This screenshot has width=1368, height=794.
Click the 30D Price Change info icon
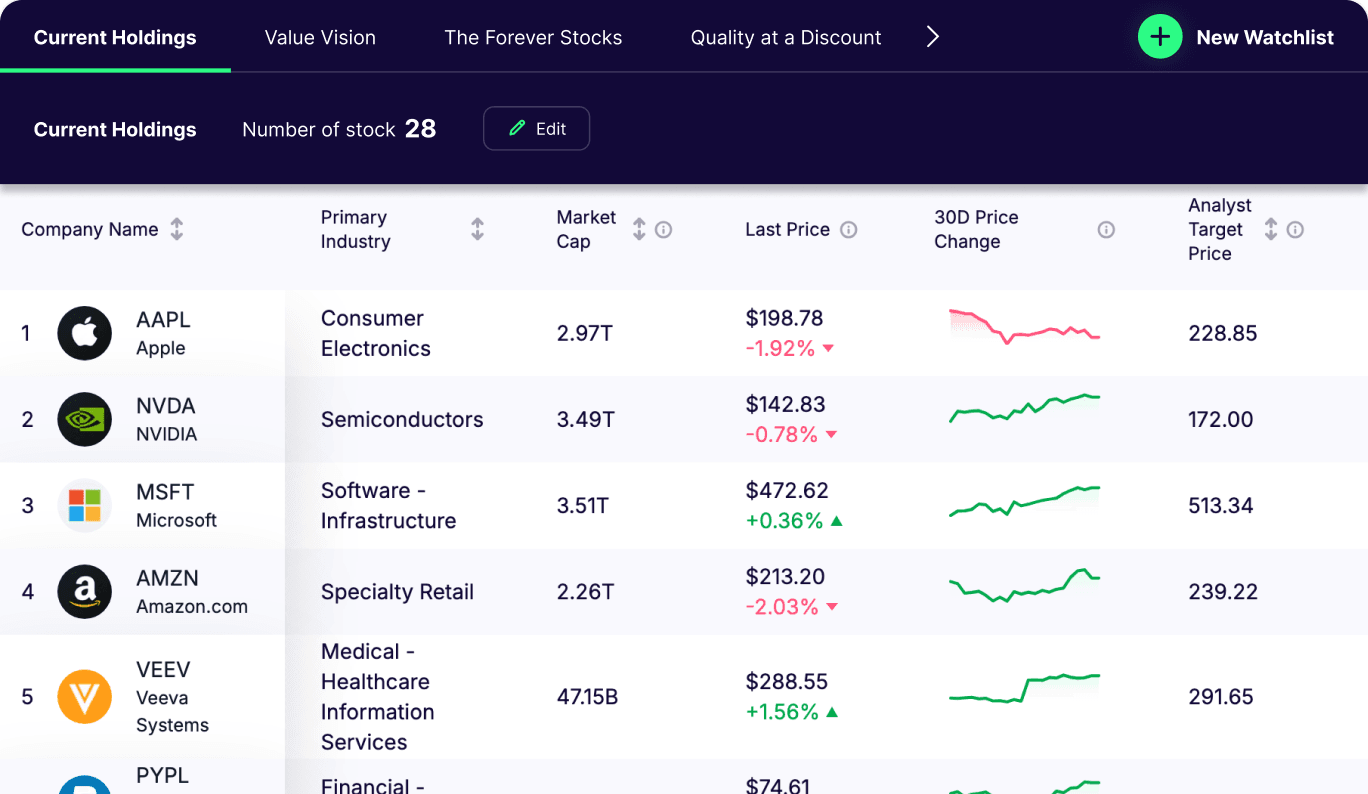[x=1106, y=230]
